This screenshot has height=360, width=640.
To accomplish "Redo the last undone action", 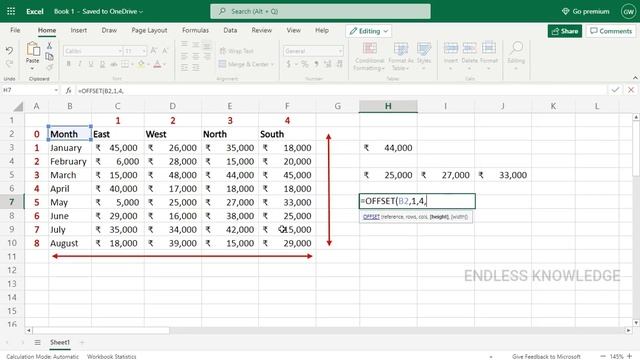I will pos(9,64).
